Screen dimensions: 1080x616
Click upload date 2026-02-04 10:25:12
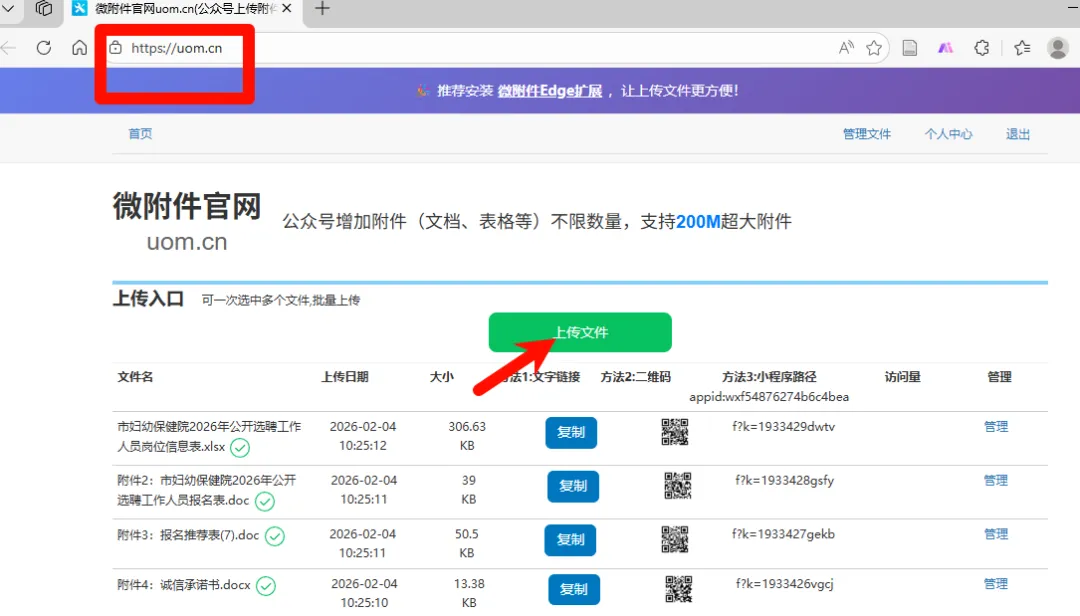tap(363, 436)
